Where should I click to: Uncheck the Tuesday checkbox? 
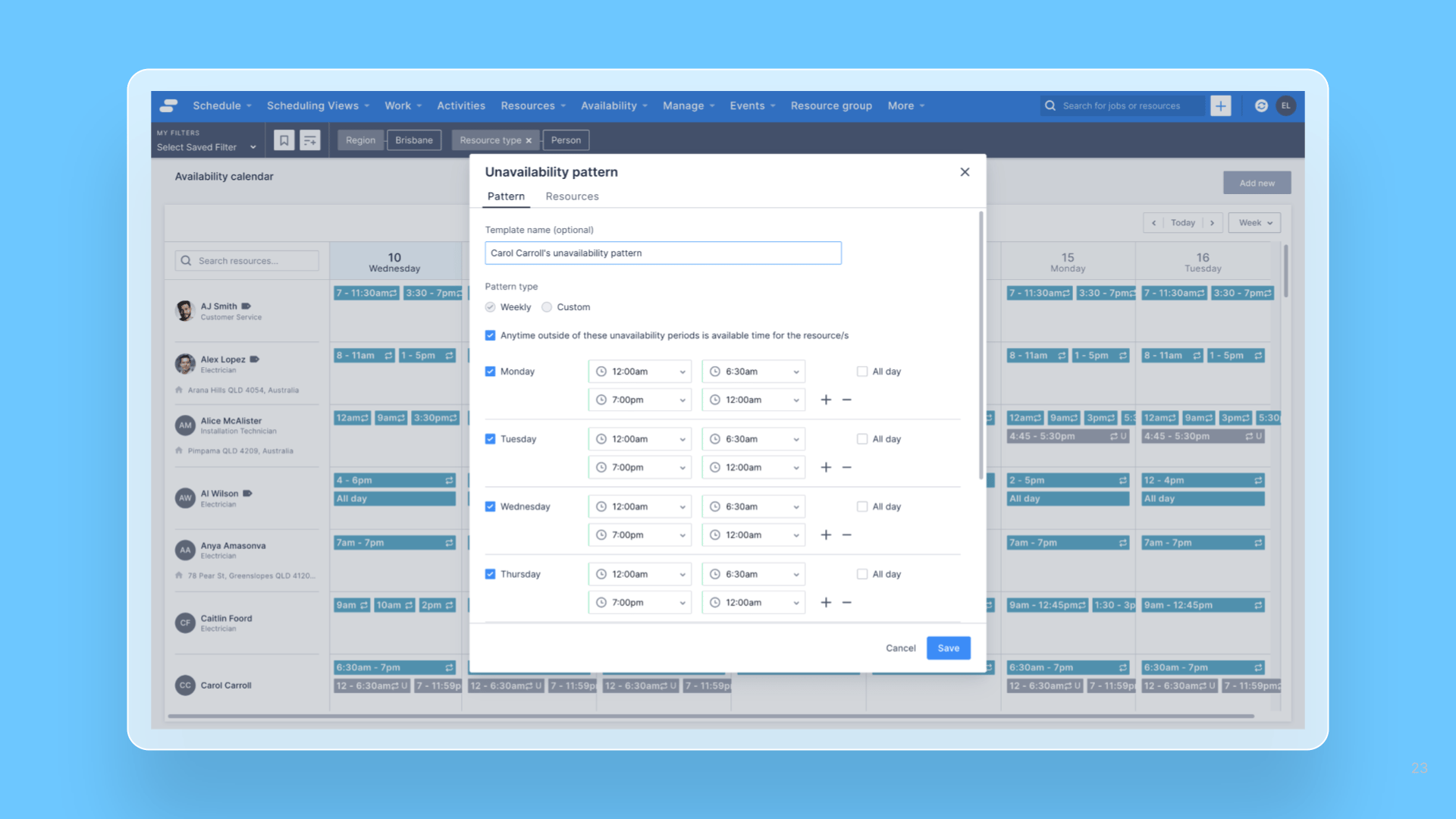click(x=491, y=439)
